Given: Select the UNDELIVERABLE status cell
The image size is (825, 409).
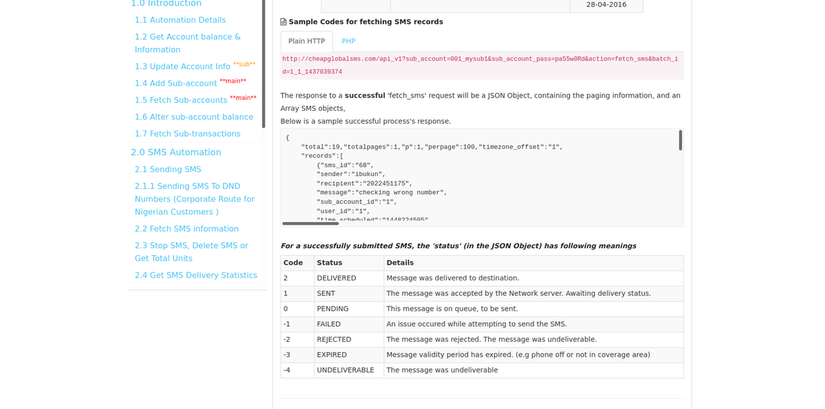Looking at the screenshot, I should pyautogui.click(x=349, y=370).
